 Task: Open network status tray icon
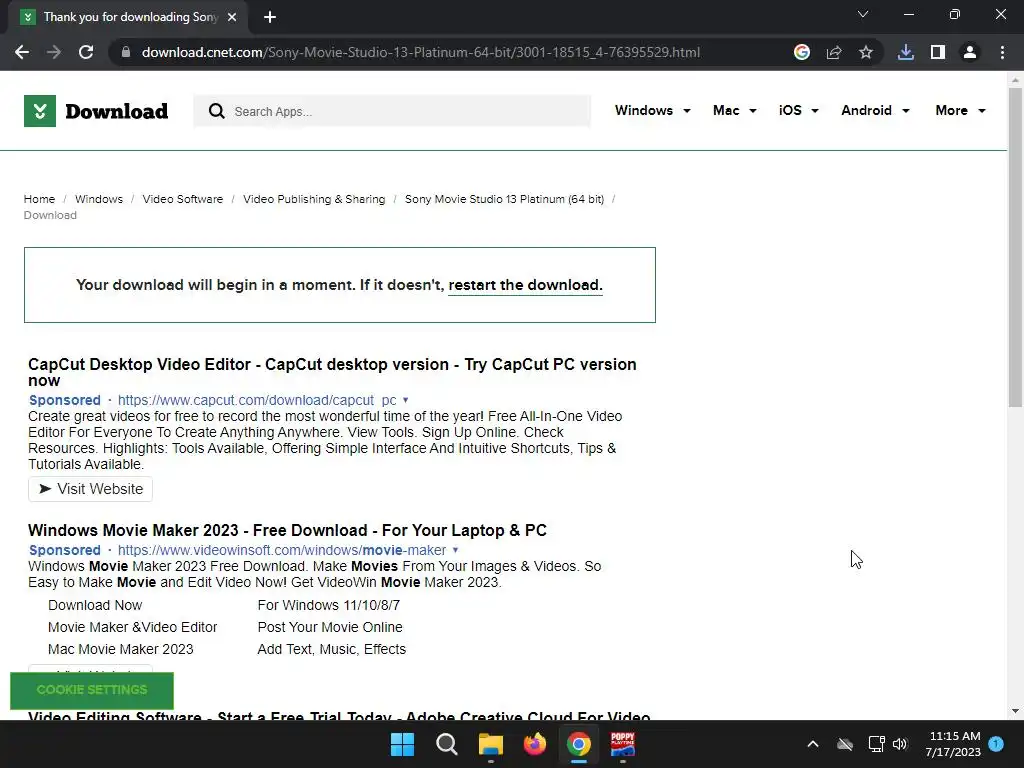pyautogui.click(x=876, y=744)
